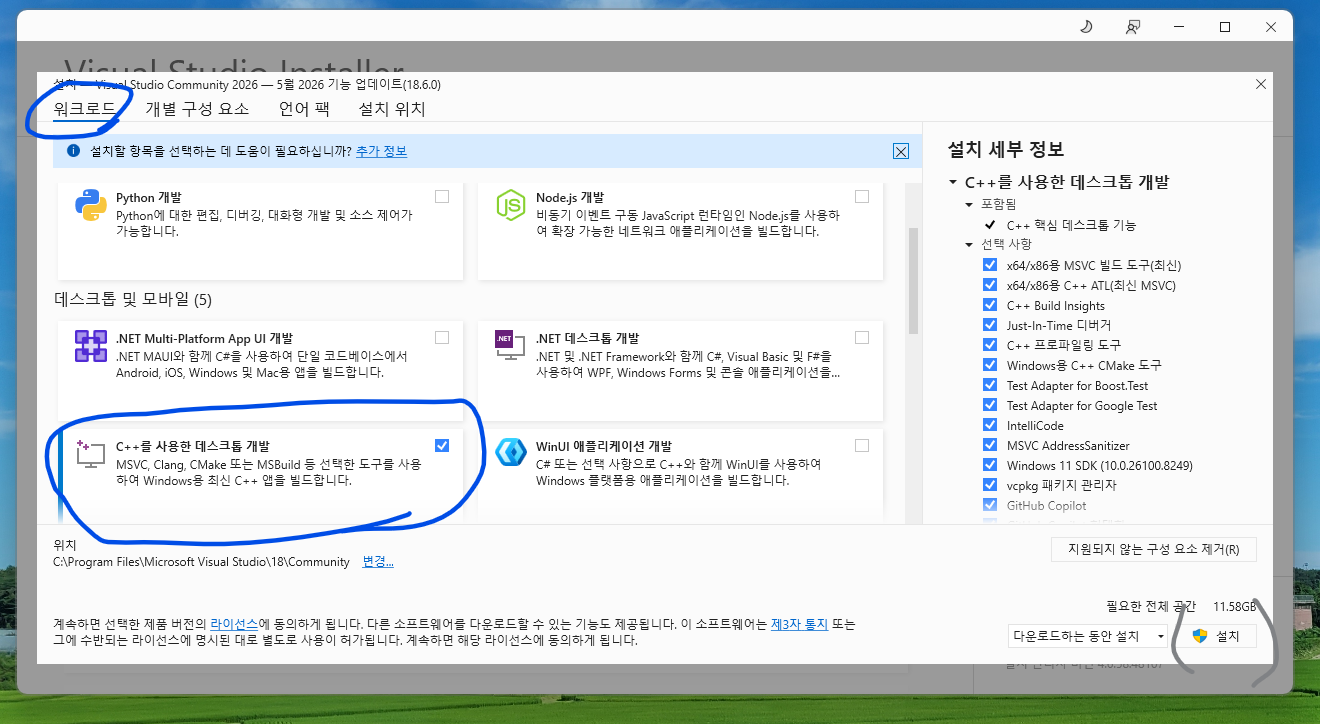Disable Windows용 C++ CMake 도구
This screenshot has height=724, width=1320.
990,365
